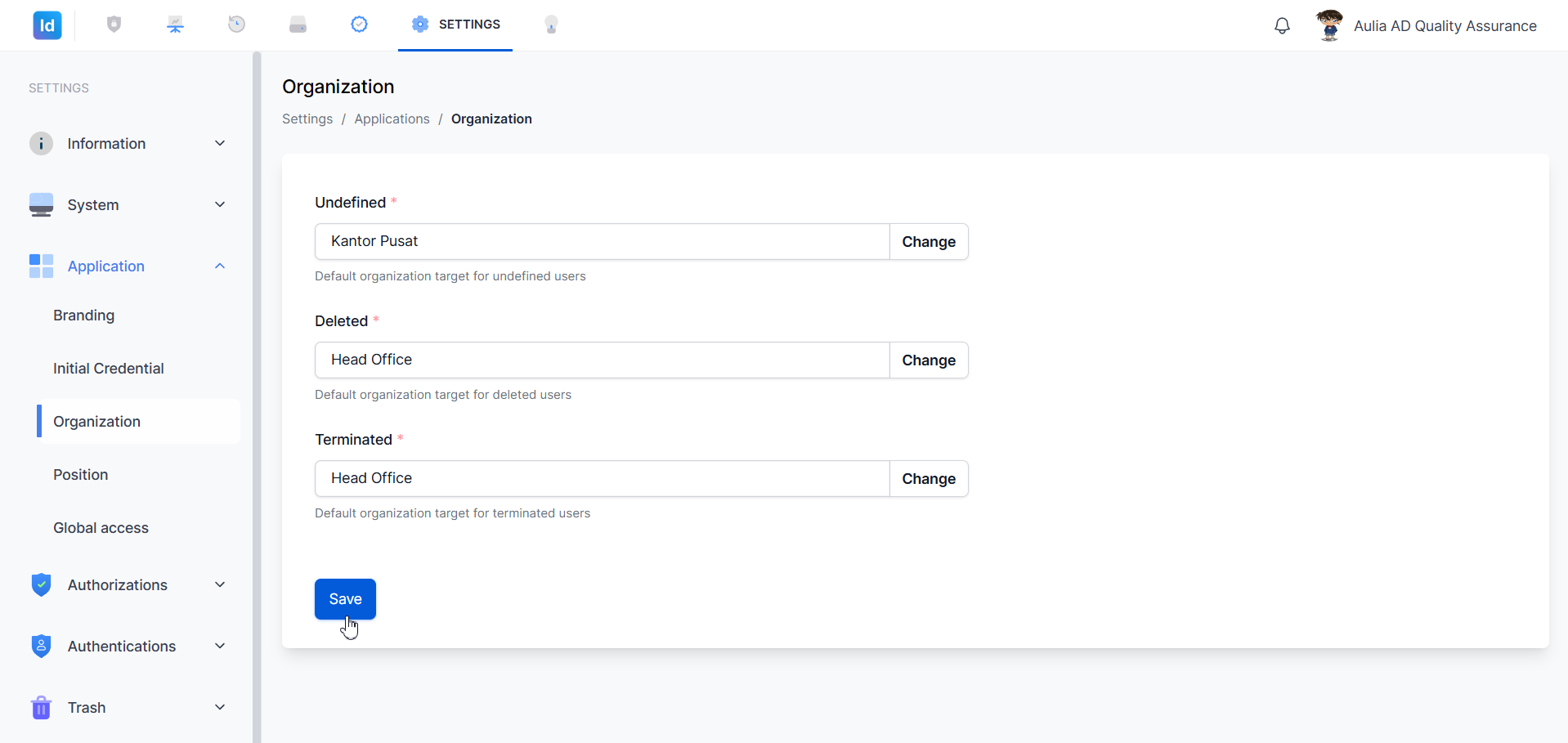The width and height of the screenshot is (1568, 743).
Task: Open Position settings page
Action: point(81,475)
